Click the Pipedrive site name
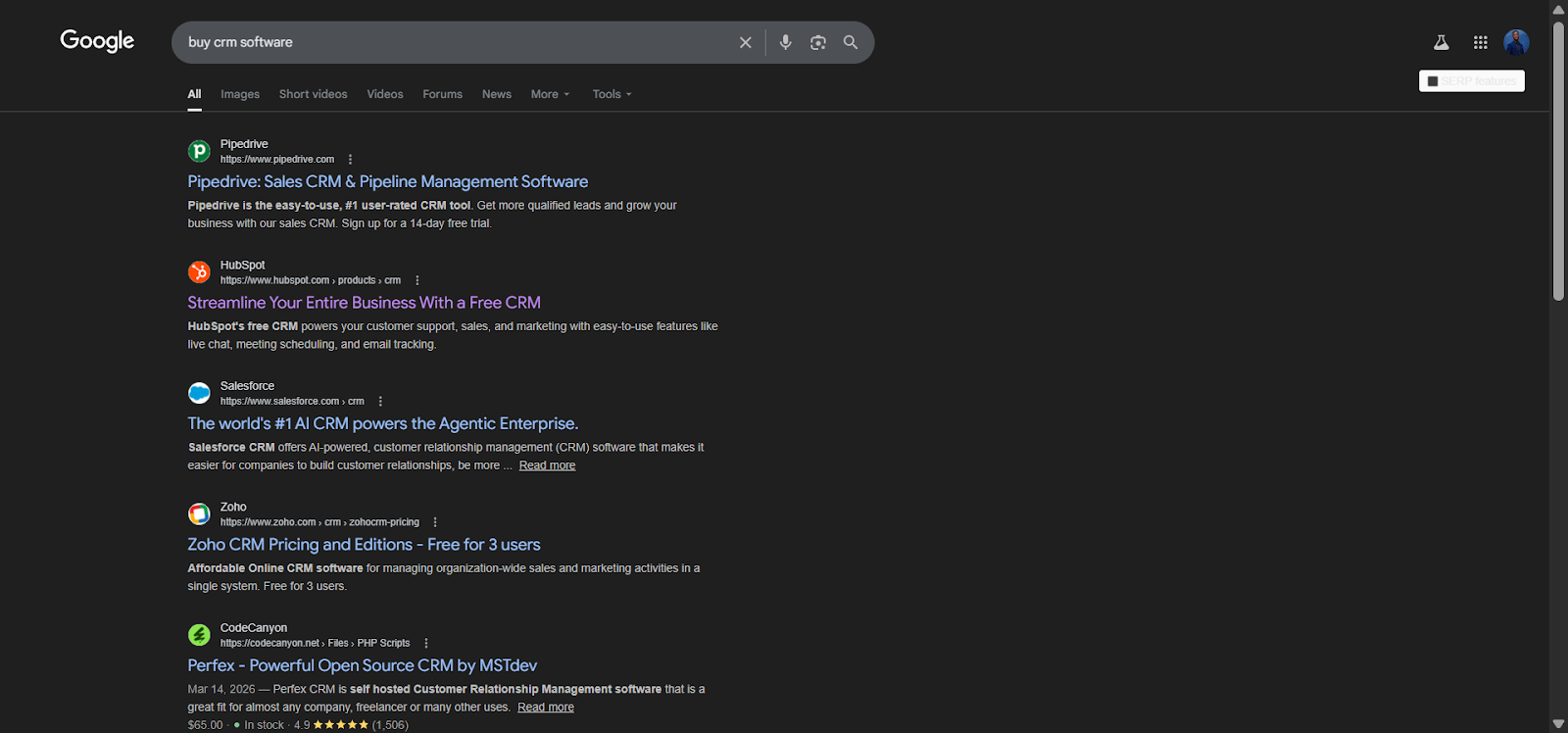Viewport: 1568px width, 733px height. (x=244, y=144)
